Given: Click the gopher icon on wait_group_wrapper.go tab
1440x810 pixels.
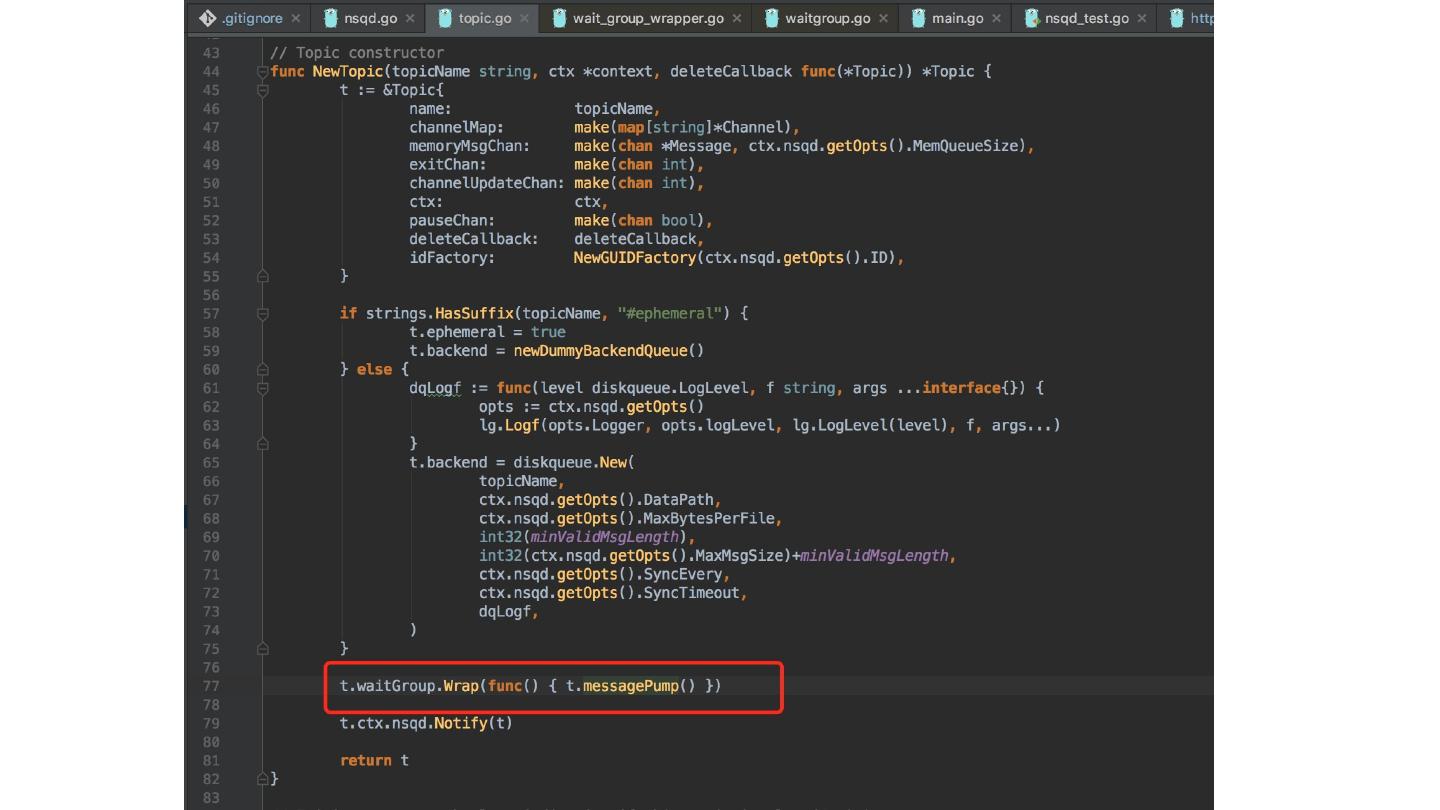Looking at the screenshot, I should tap(560, 18).
